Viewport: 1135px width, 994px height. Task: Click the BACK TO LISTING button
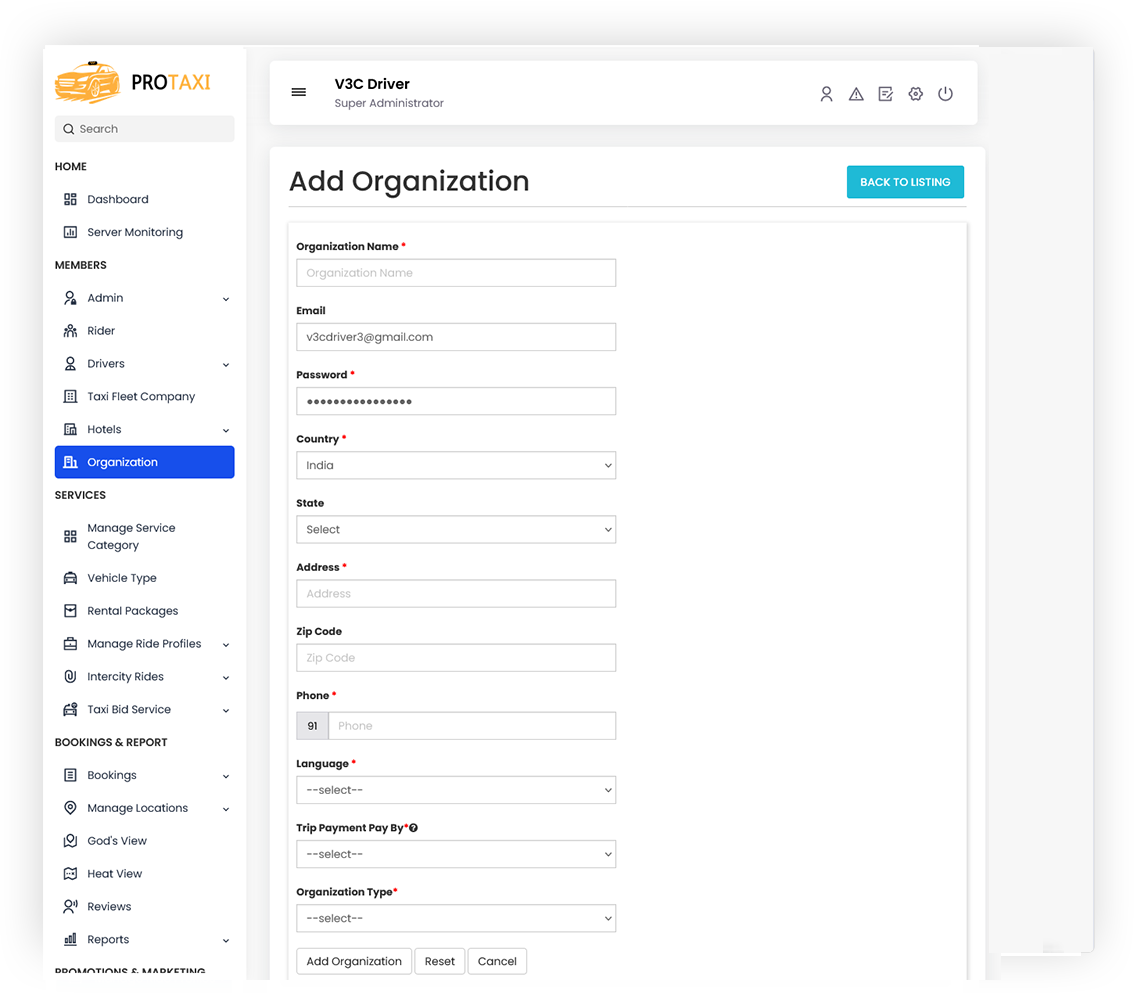click(x=905, y=182)
